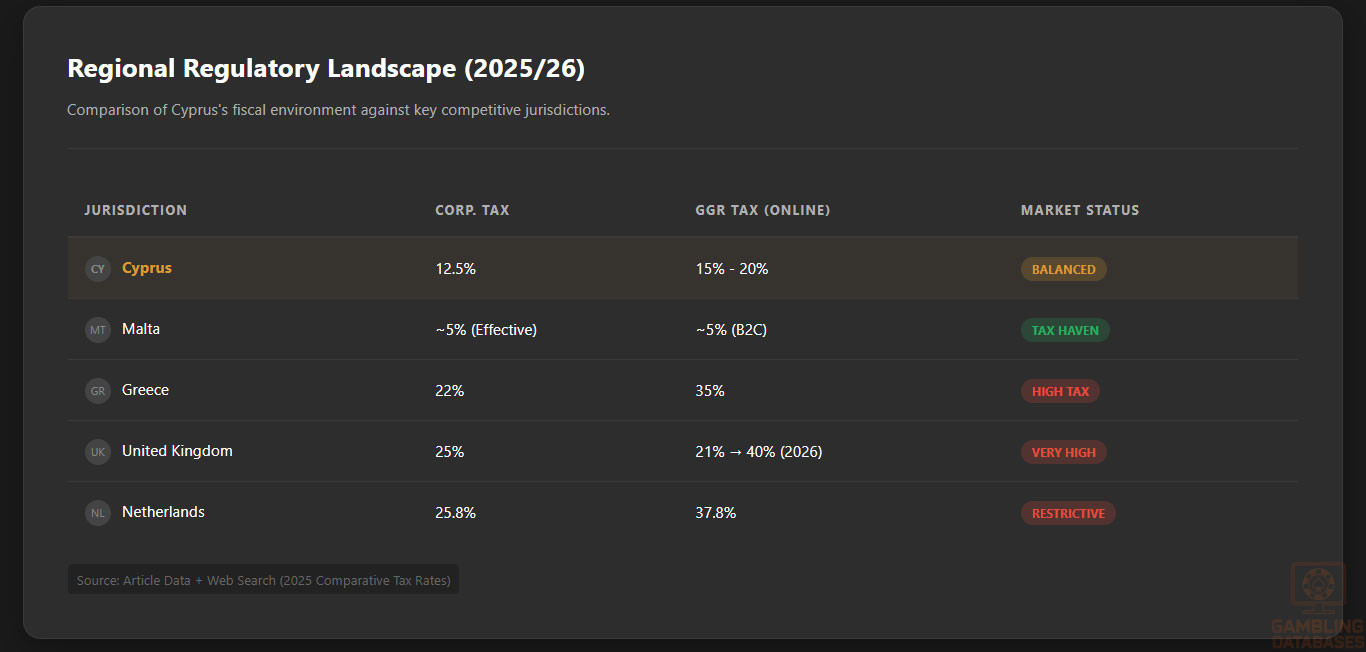Click the NL country badge icon

pyautogui.click(x=97, y=513)
